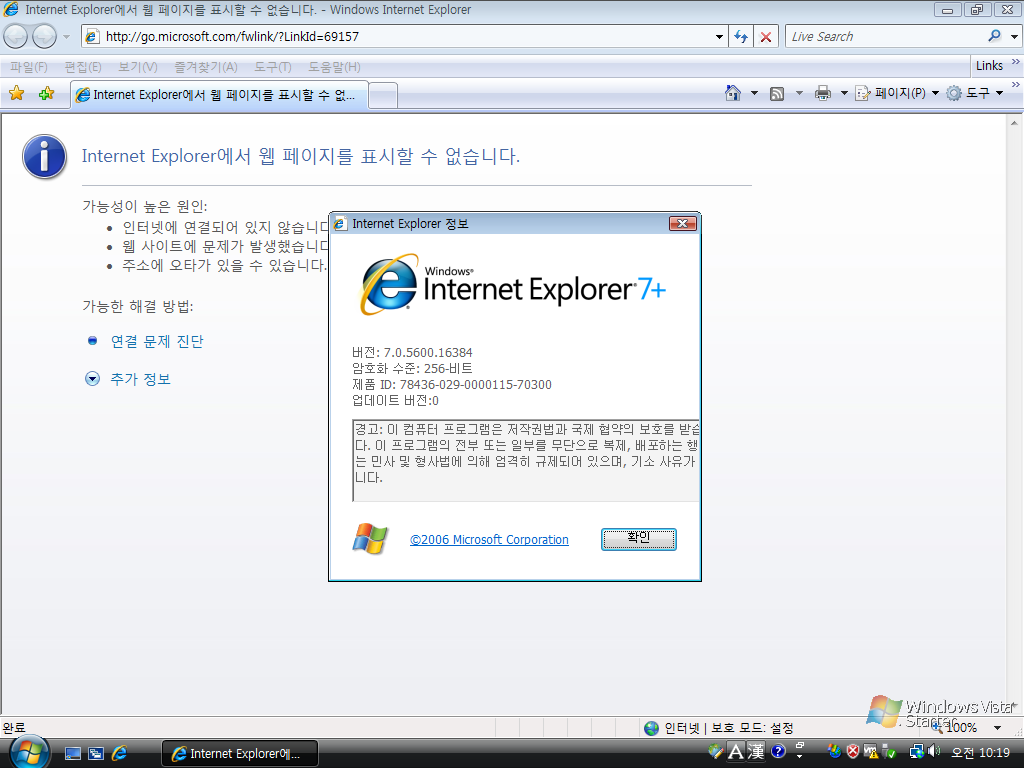Click the 제품 ID text line

(452, 385)
